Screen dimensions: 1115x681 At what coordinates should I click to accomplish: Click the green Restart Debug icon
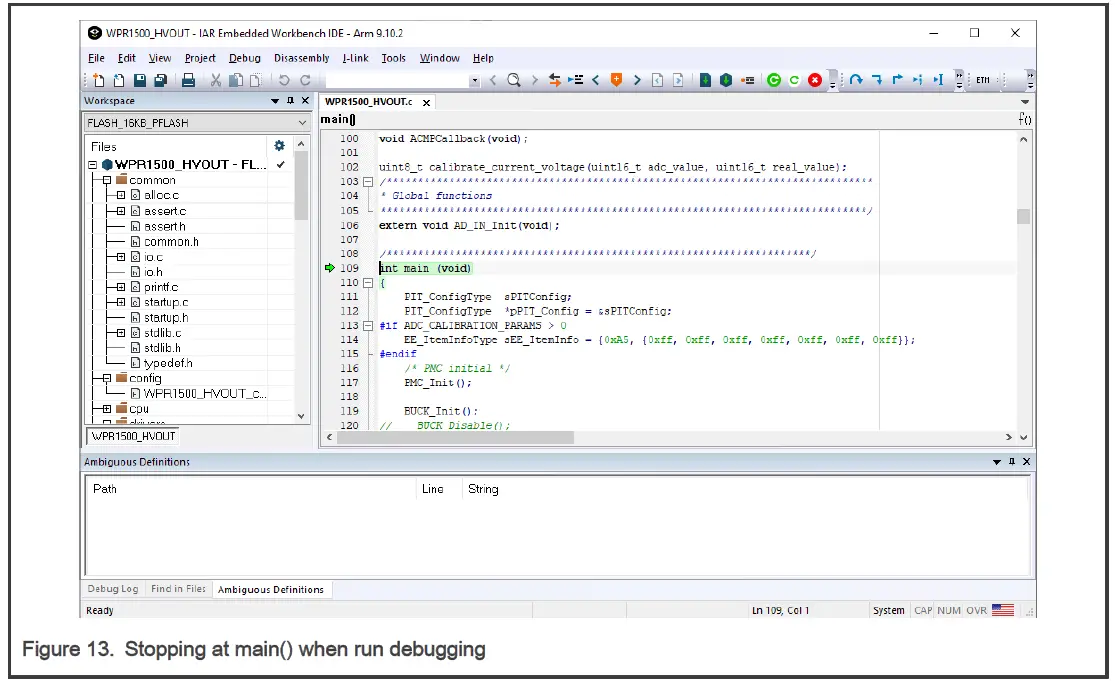773,80
